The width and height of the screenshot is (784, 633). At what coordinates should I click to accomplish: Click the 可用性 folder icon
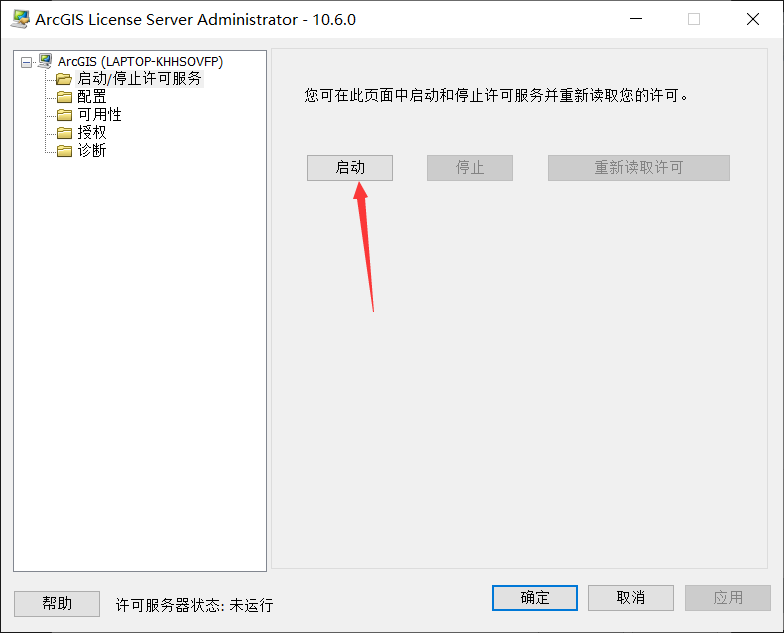(x=64, y=115)
